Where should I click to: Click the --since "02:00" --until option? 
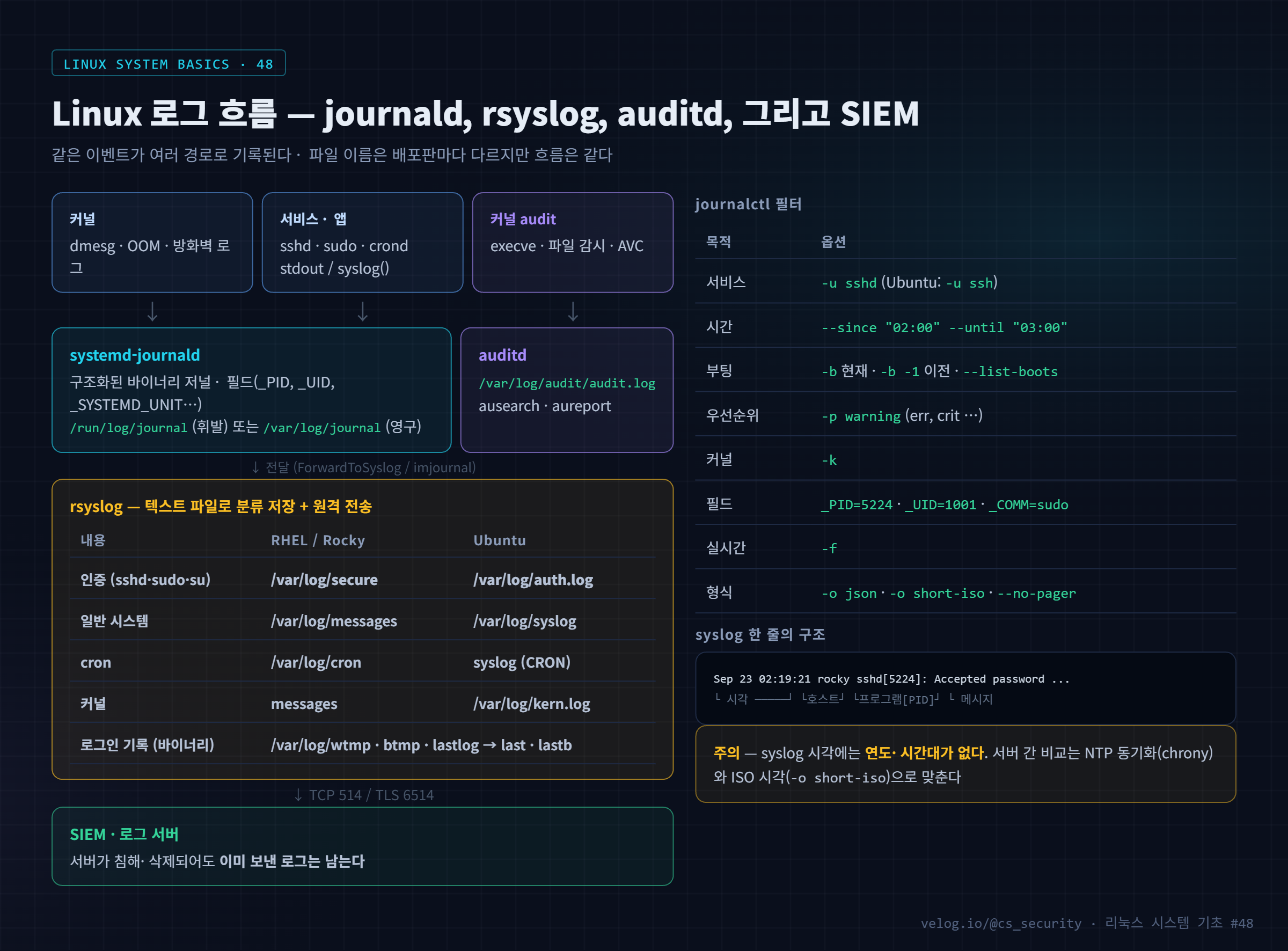click(944, 327)
